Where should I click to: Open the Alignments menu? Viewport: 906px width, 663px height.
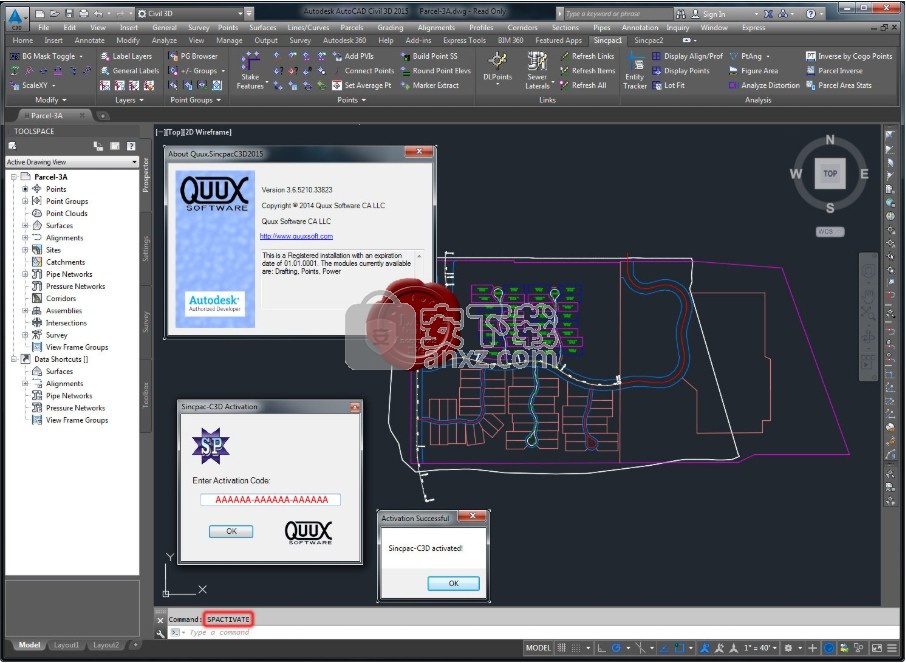436,27
